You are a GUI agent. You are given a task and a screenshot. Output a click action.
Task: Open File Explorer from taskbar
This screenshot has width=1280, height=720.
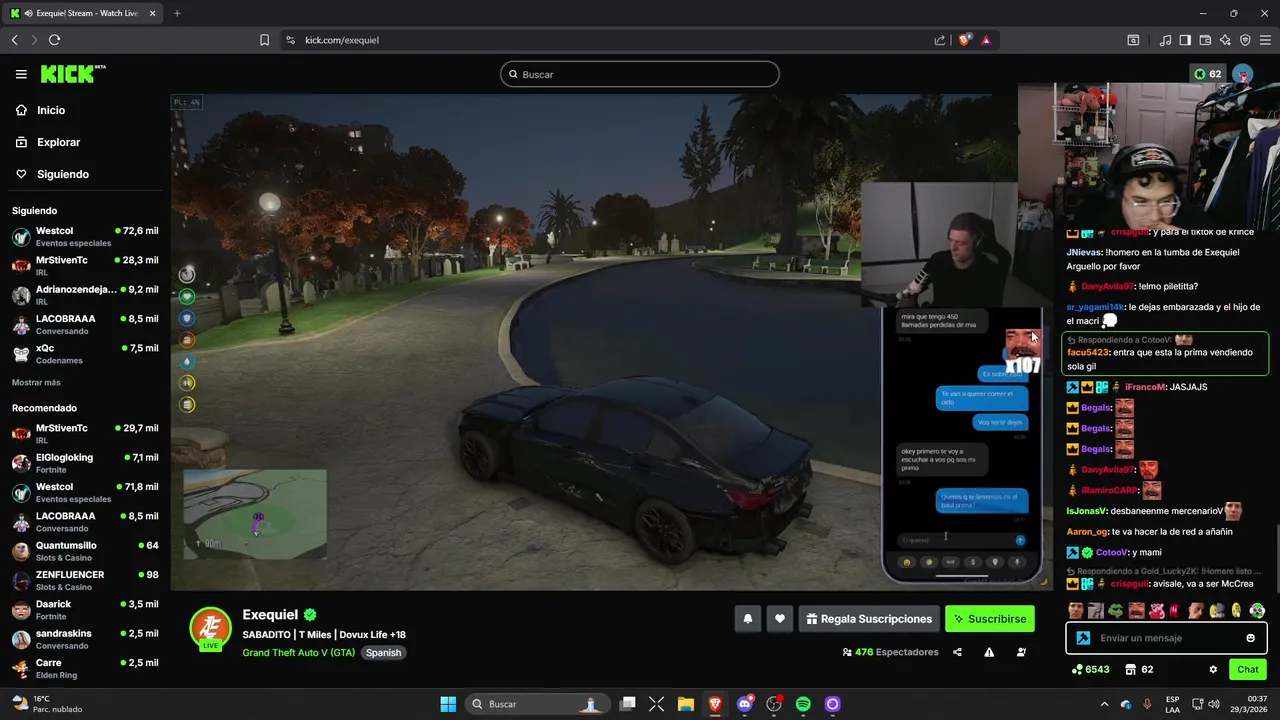click(686, 704)
